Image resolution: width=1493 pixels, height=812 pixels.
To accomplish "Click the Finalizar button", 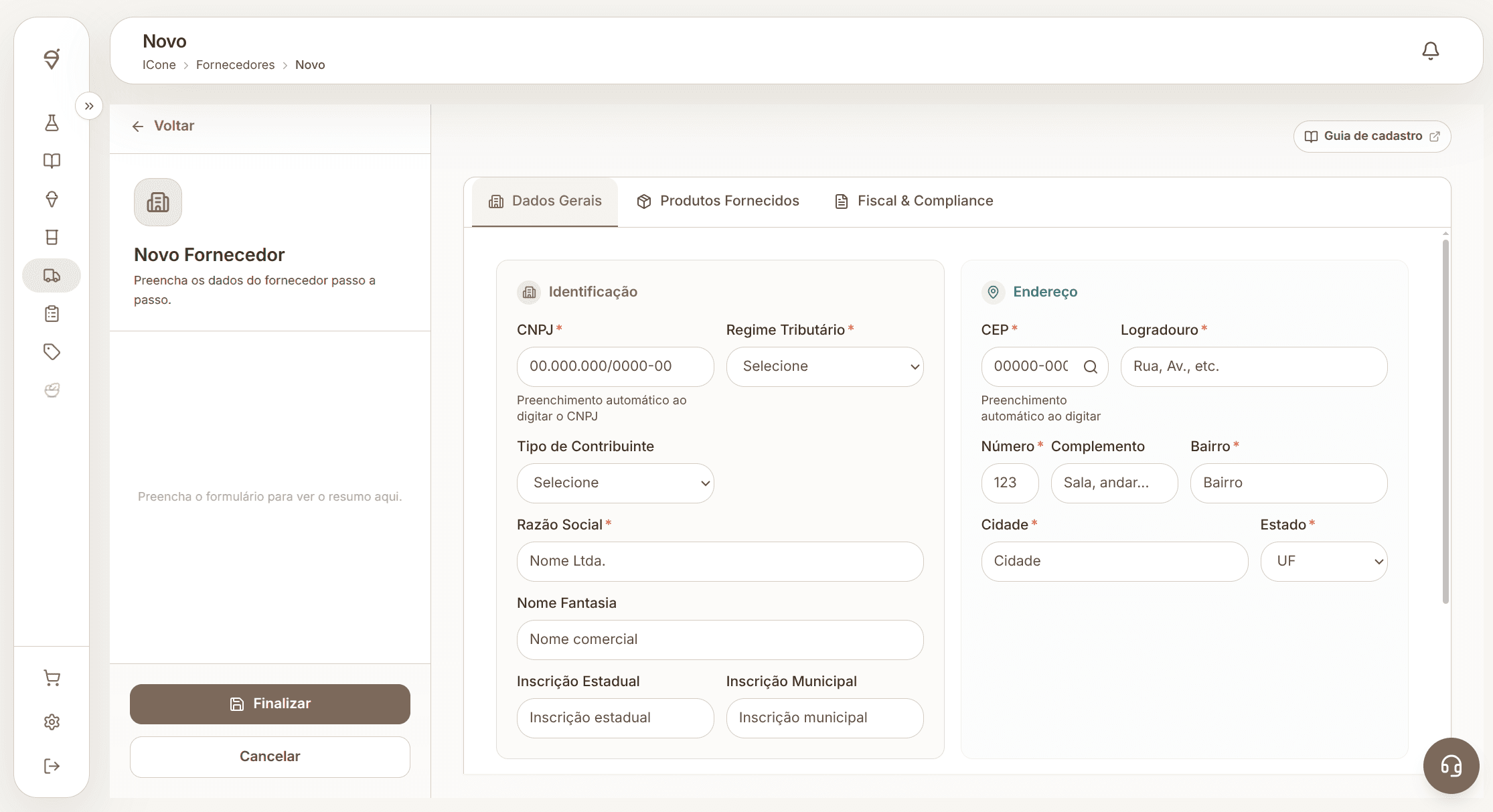I will [270, 704].
